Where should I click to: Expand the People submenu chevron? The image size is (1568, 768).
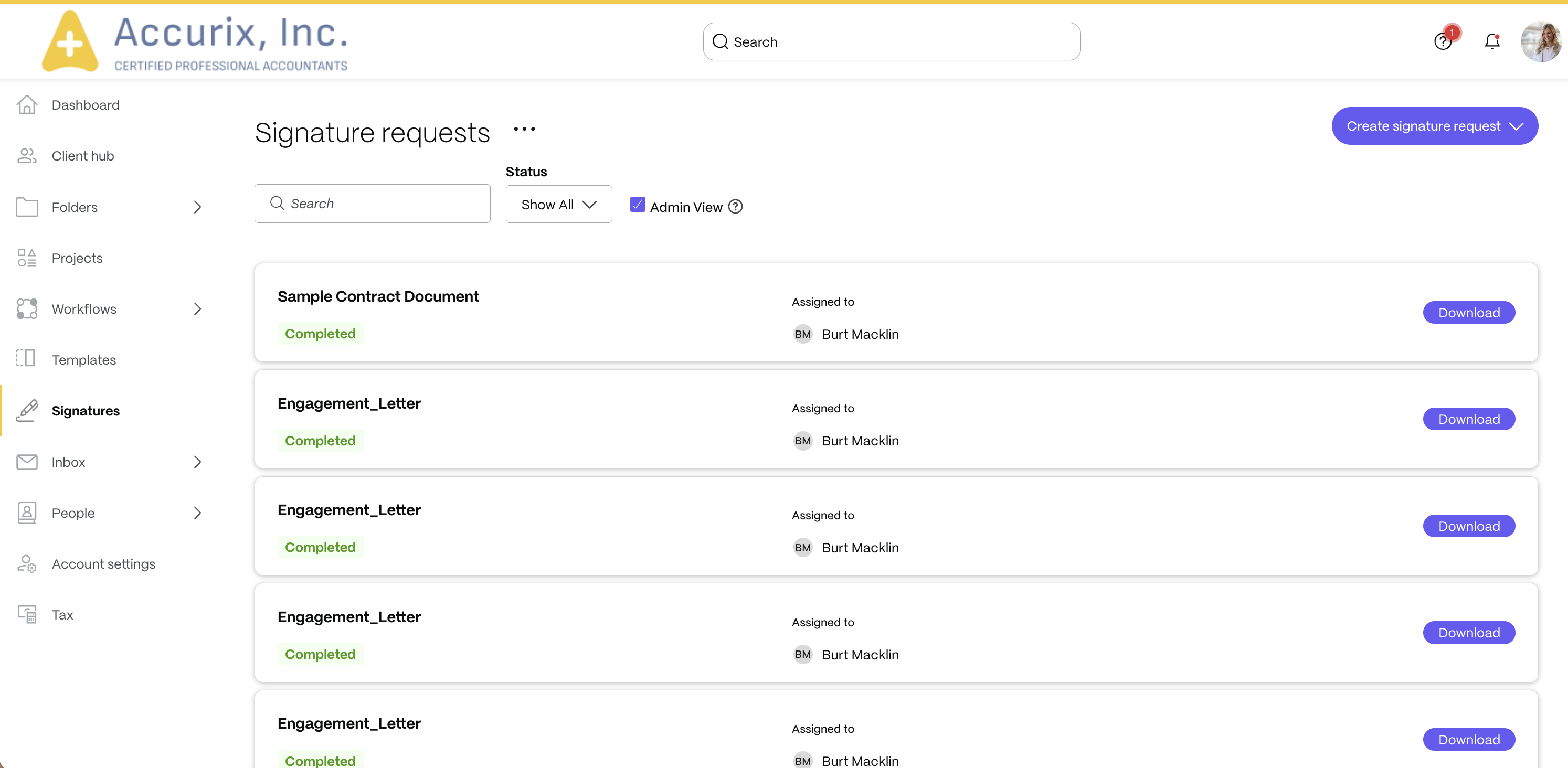[x=197, y=513]
